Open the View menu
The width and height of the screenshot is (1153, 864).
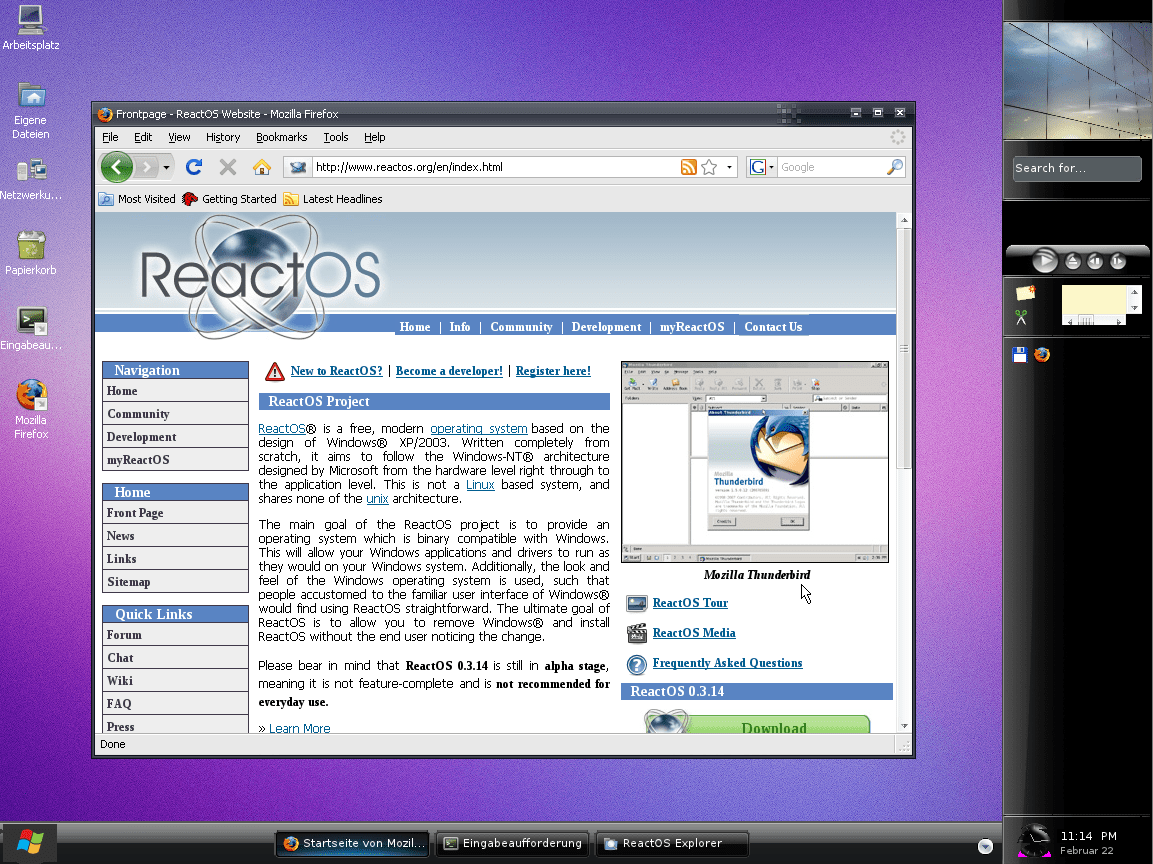pos(179,138)
